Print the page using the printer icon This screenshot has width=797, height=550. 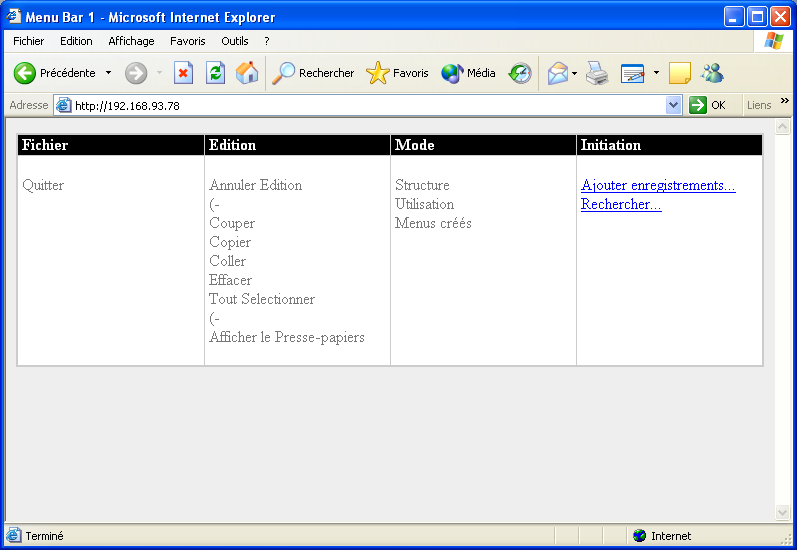click(597, 73)
